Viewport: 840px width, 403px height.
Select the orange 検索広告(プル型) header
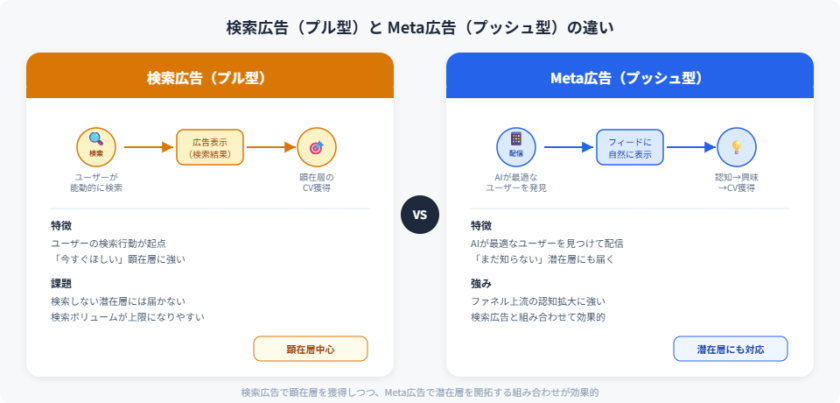210,77
